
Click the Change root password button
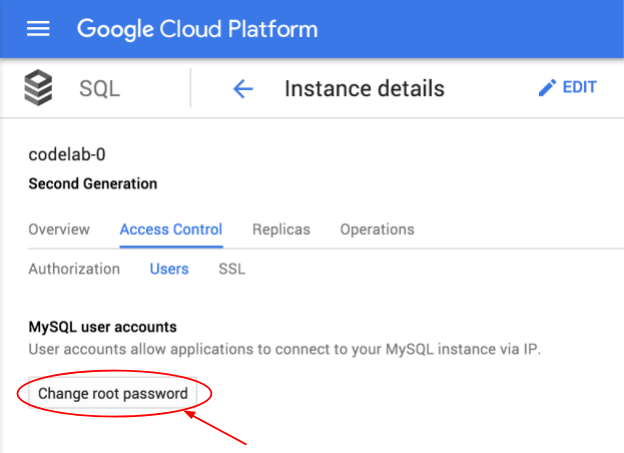(x=113, y=393)
